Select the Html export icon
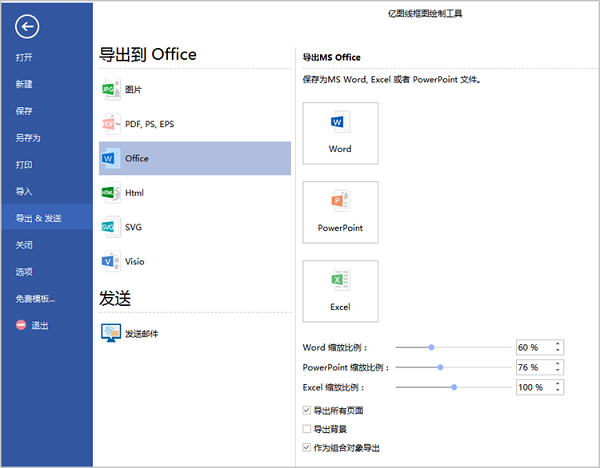Screen dimensions: 600x468 coord(111,192)
